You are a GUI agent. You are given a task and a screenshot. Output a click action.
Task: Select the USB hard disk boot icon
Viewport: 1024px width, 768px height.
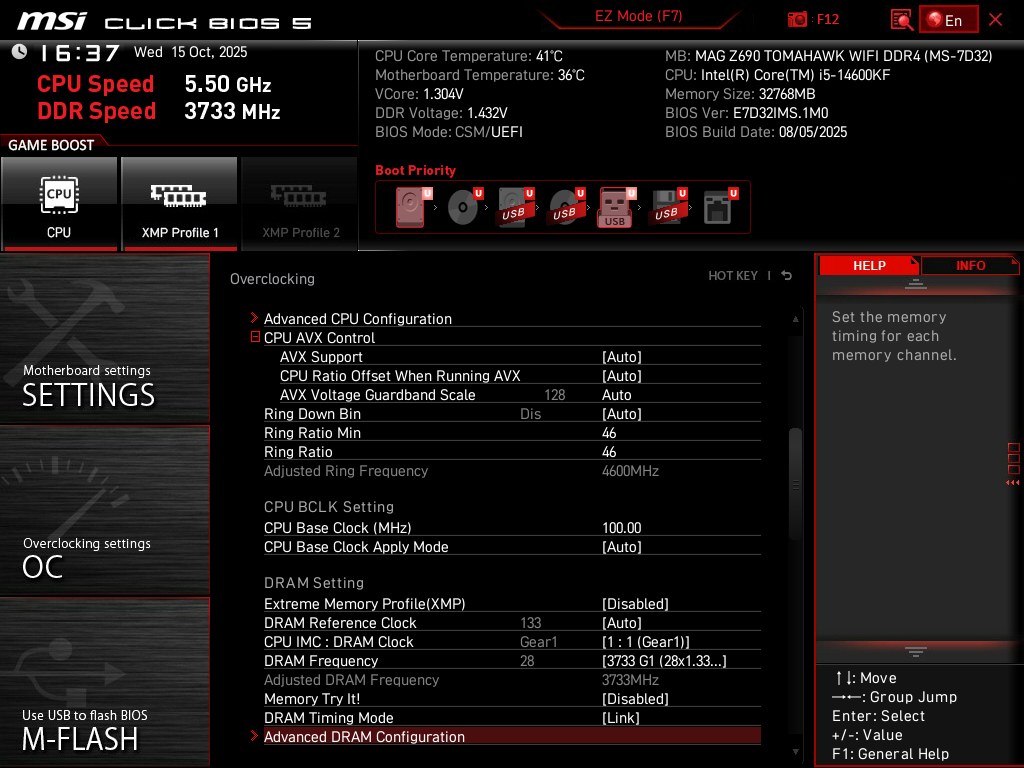(515, 207)
